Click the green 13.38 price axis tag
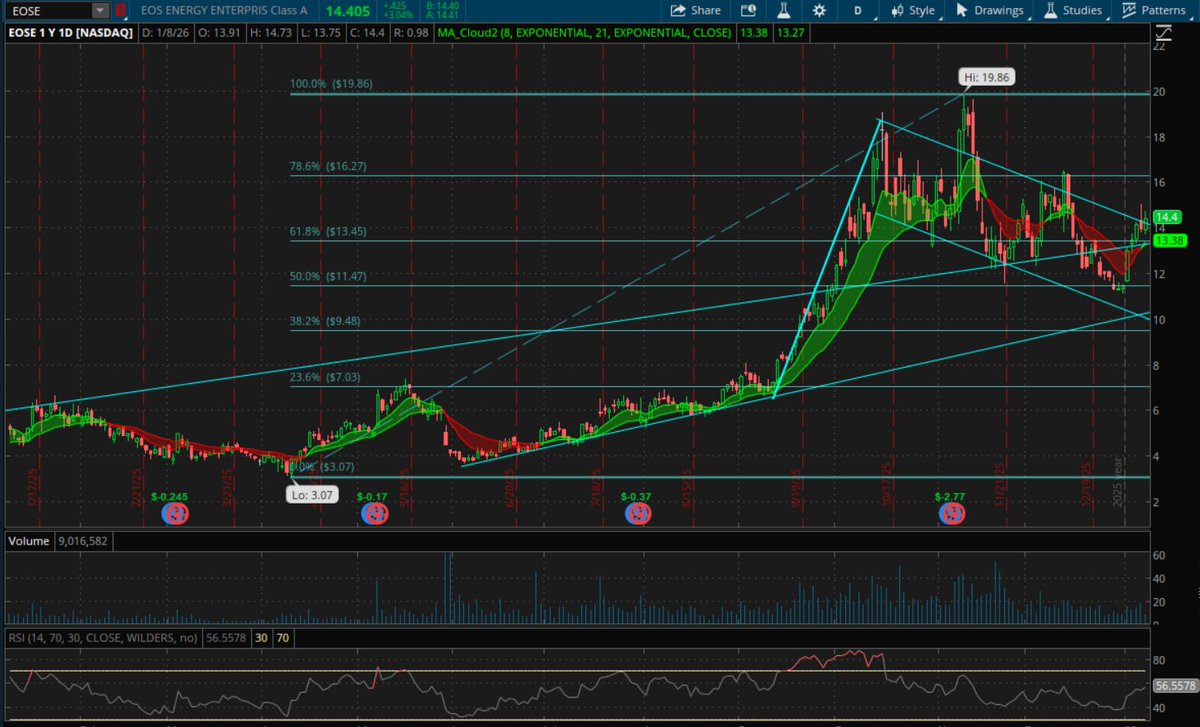This screenshot has width=1200, height=727. pyautogui.click(x=1169, y=241)
